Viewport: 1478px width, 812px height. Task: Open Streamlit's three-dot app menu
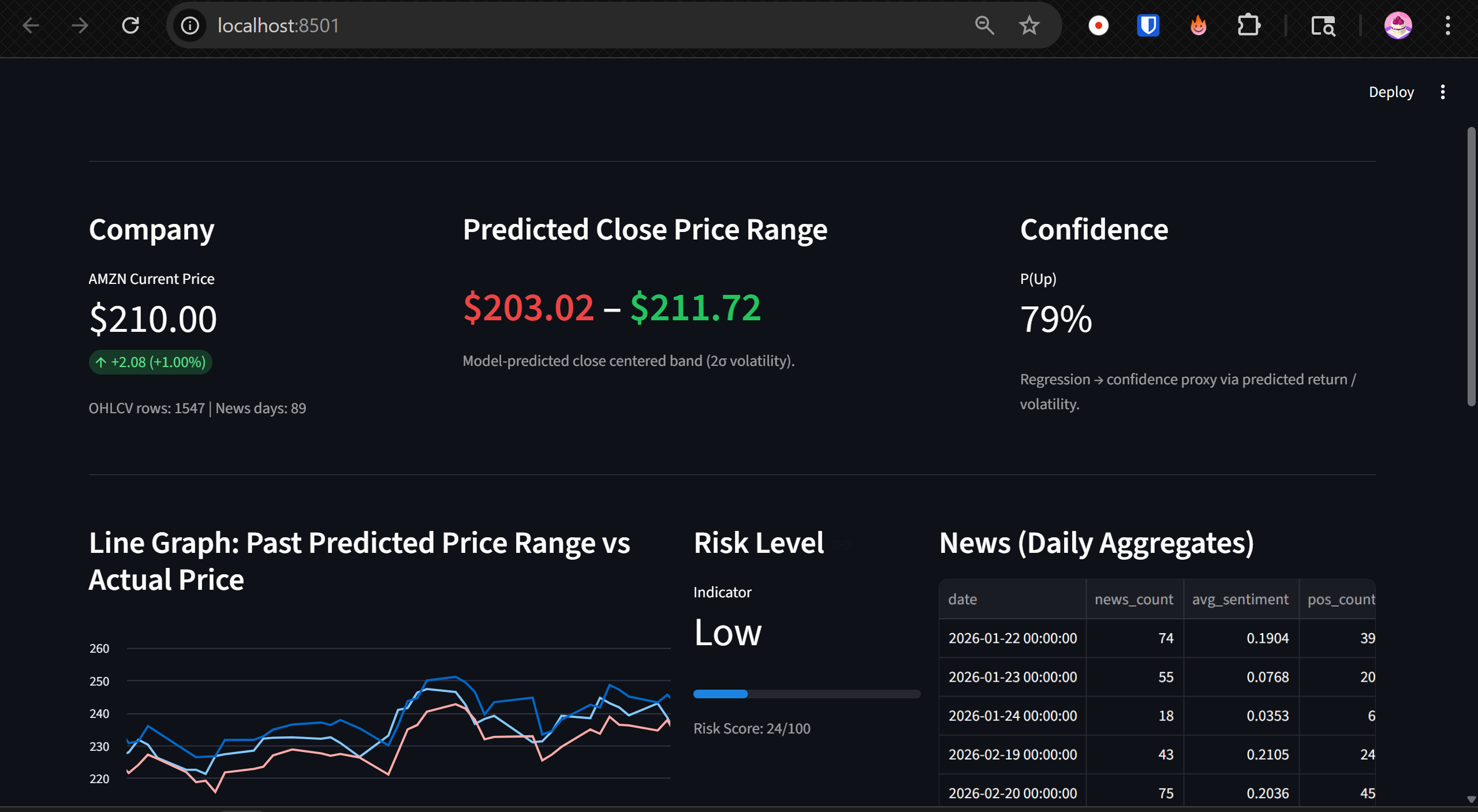pos(1442,92)
